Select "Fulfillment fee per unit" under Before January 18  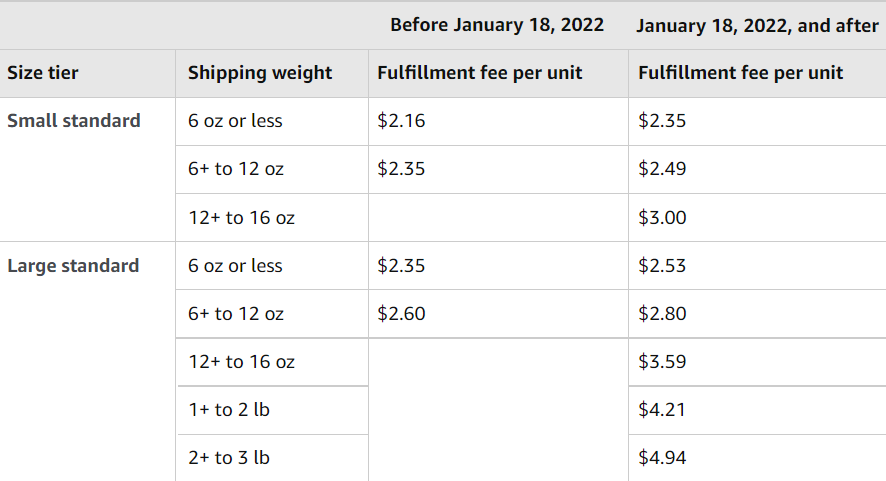[480, 73]
